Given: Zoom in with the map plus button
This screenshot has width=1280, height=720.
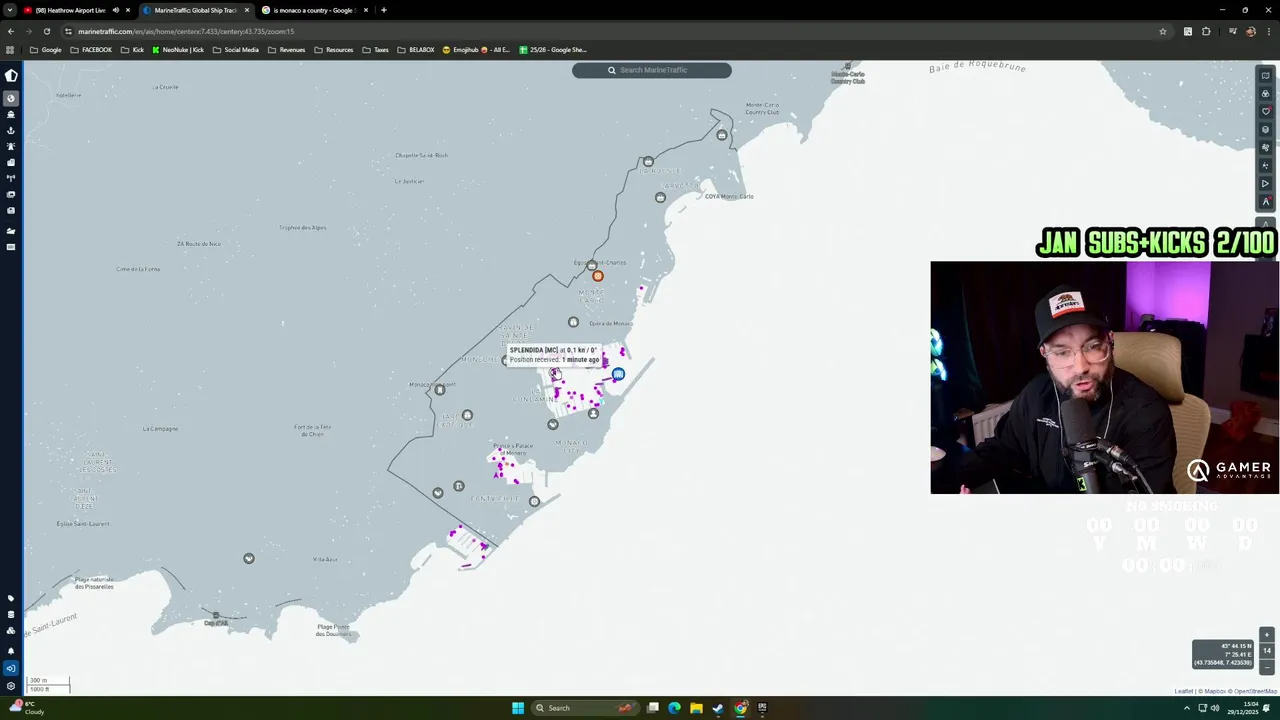Looking at the screenshot, I should click(x=1267, y=635).
